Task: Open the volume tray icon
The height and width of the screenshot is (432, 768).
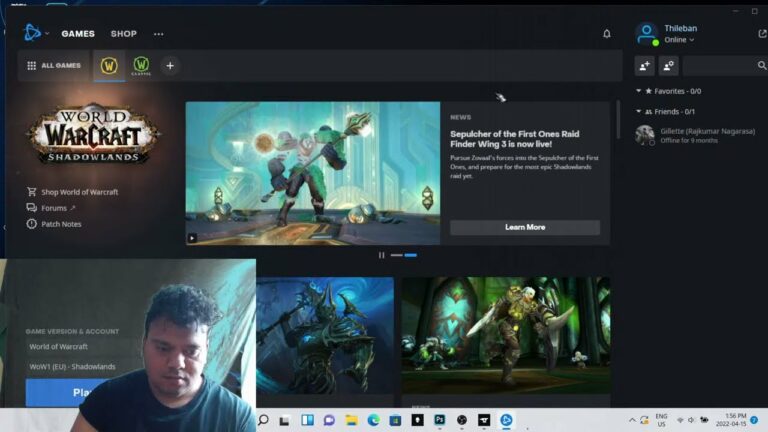Action: click(691, 420)
